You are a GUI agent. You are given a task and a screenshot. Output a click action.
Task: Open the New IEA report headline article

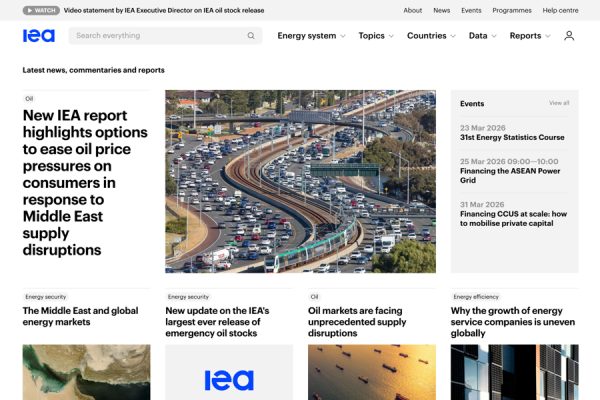pyautogui.click(x=85, y=183)
